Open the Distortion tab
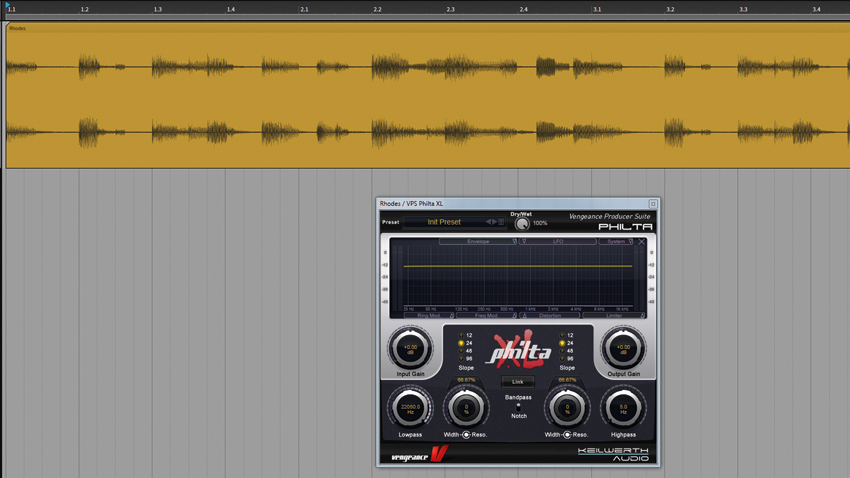 [x=550, y=315]
